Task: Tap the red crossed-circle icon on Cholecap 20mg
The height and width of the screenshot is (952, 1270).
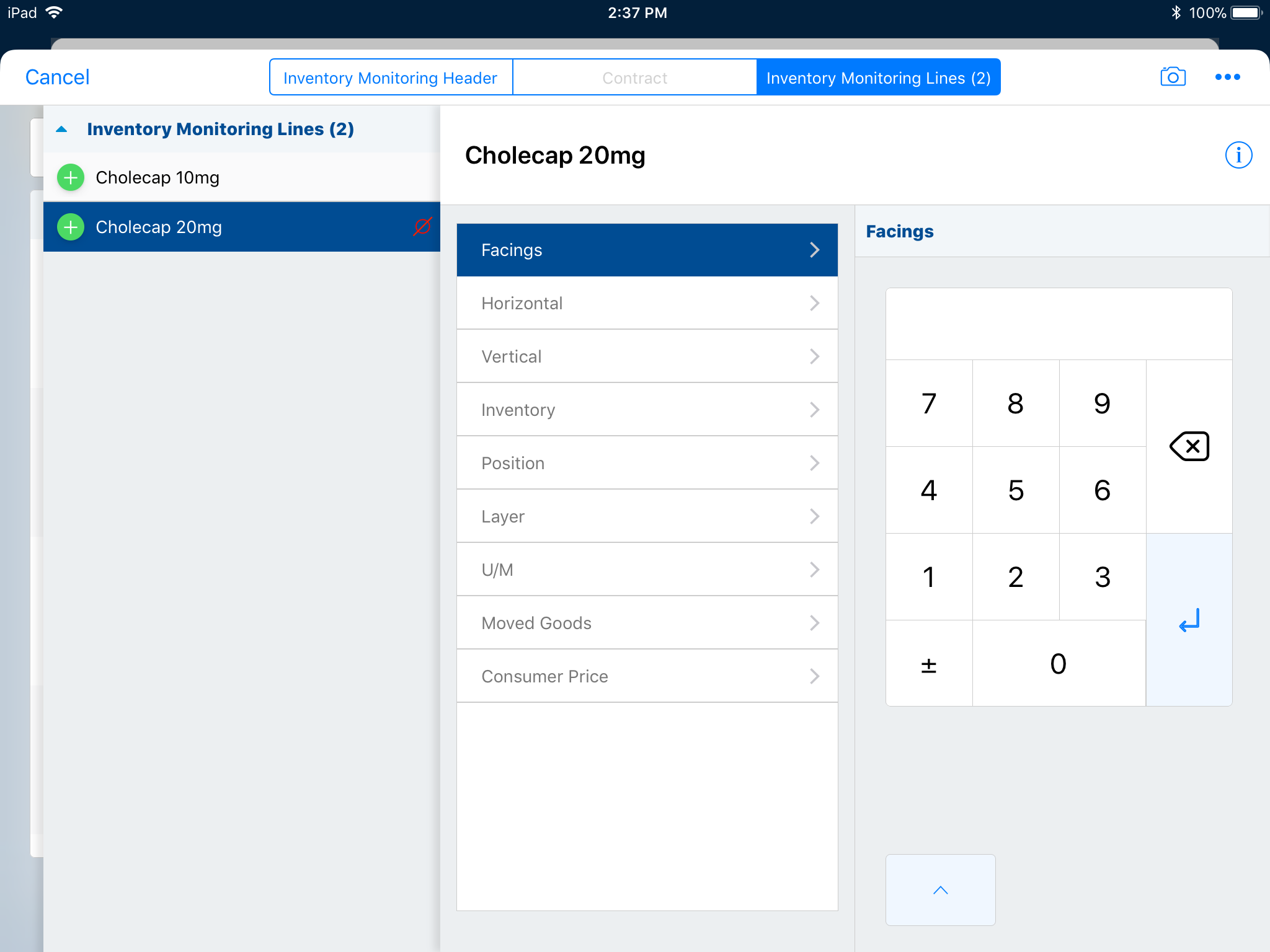Action: 422,227
